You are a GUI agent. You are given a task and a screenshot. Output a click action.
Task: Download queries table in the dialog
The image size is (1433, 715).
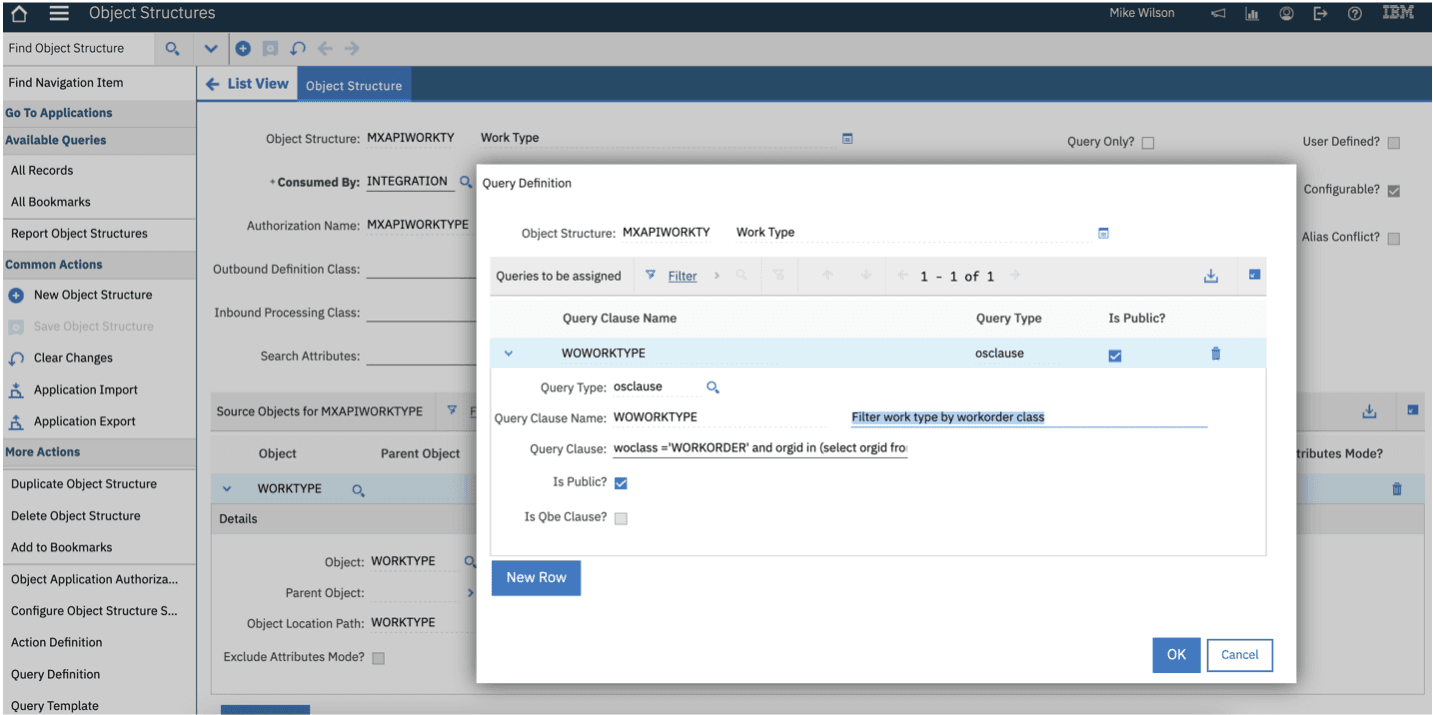(1211, 276)
